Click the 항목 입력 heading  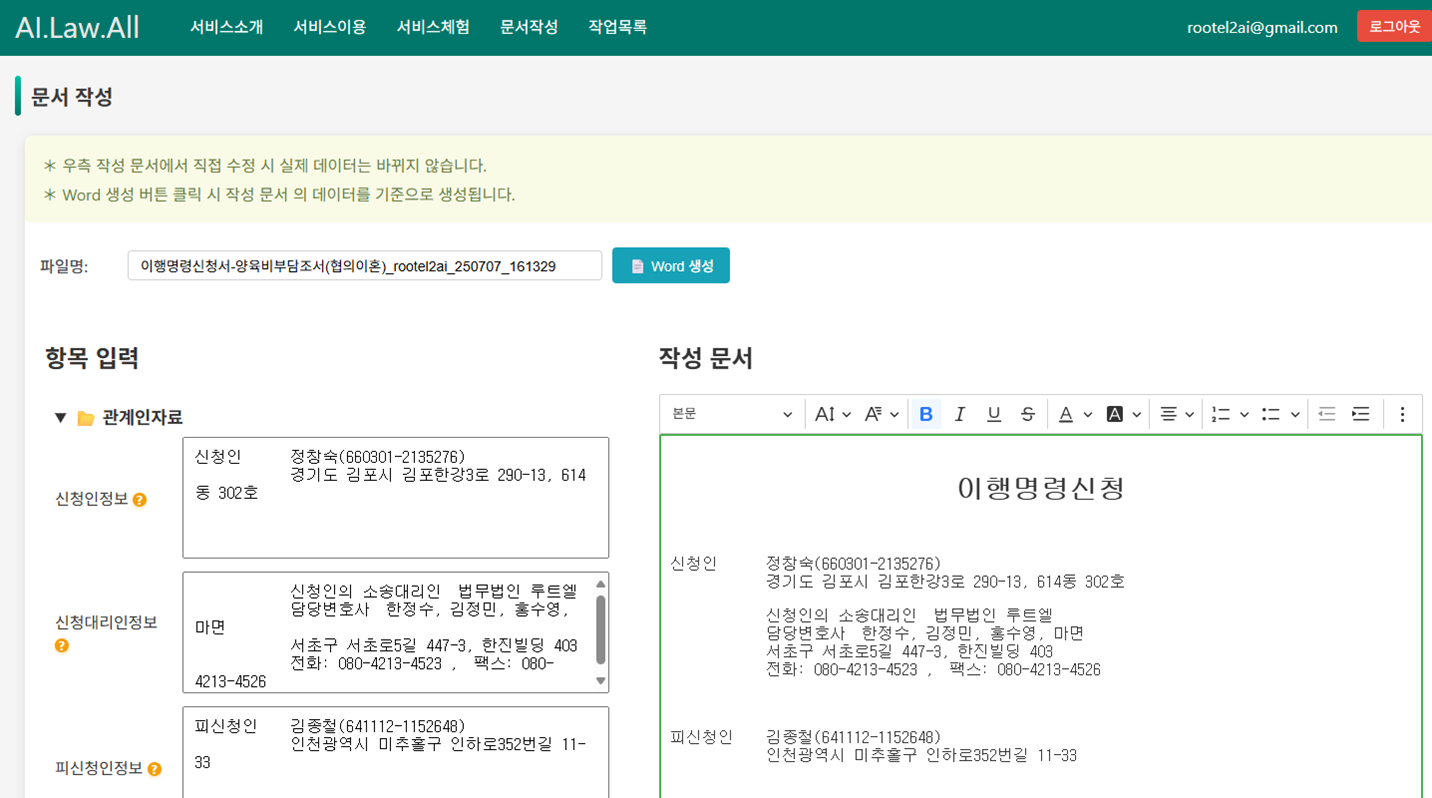pos(92,358)
